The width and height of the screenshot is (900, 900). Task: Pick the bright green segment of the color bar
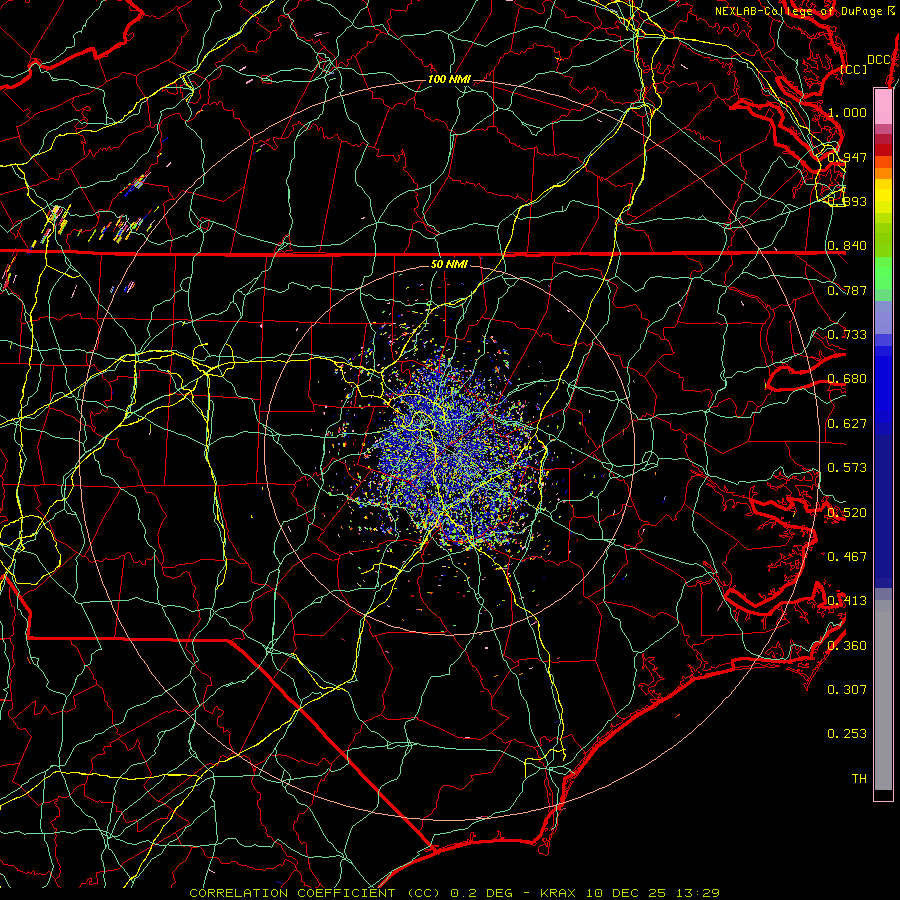click(883, 273)
